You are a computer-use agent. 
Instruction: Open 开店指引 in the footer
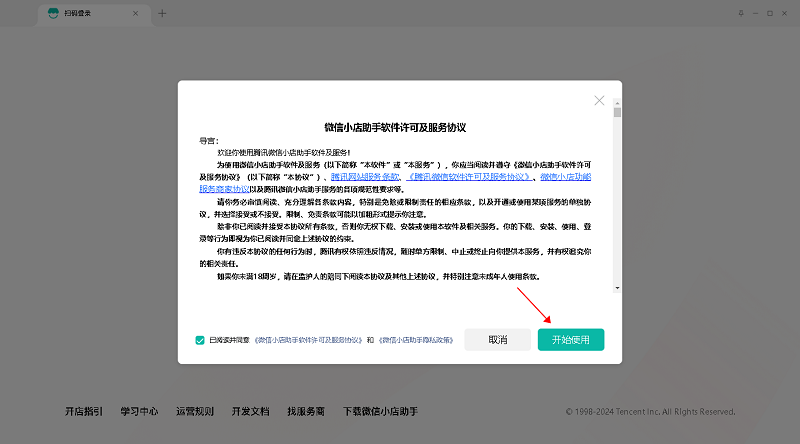(x=83, y=411)
